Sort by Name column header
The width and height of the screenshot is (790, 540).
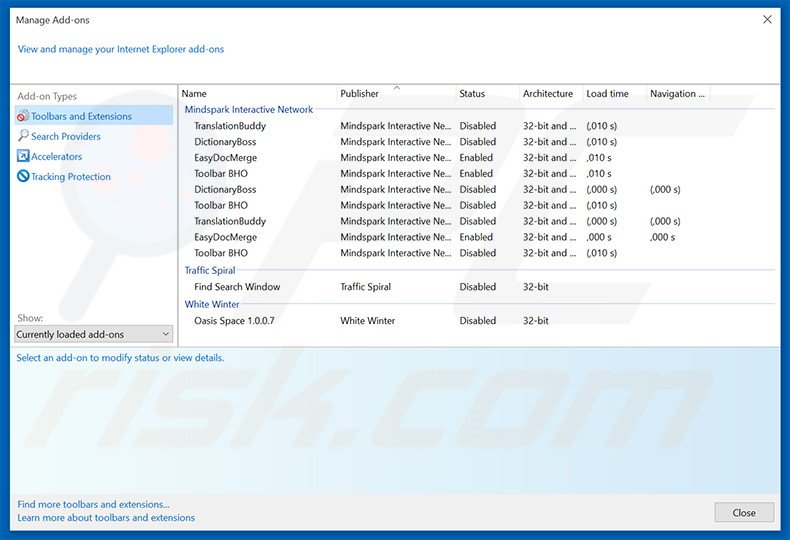258,94
